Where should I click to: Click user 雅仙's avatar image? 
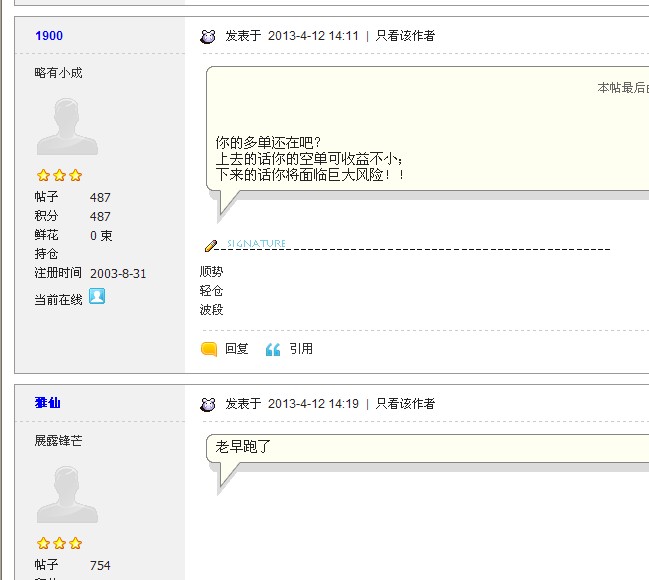click(67, 494)
